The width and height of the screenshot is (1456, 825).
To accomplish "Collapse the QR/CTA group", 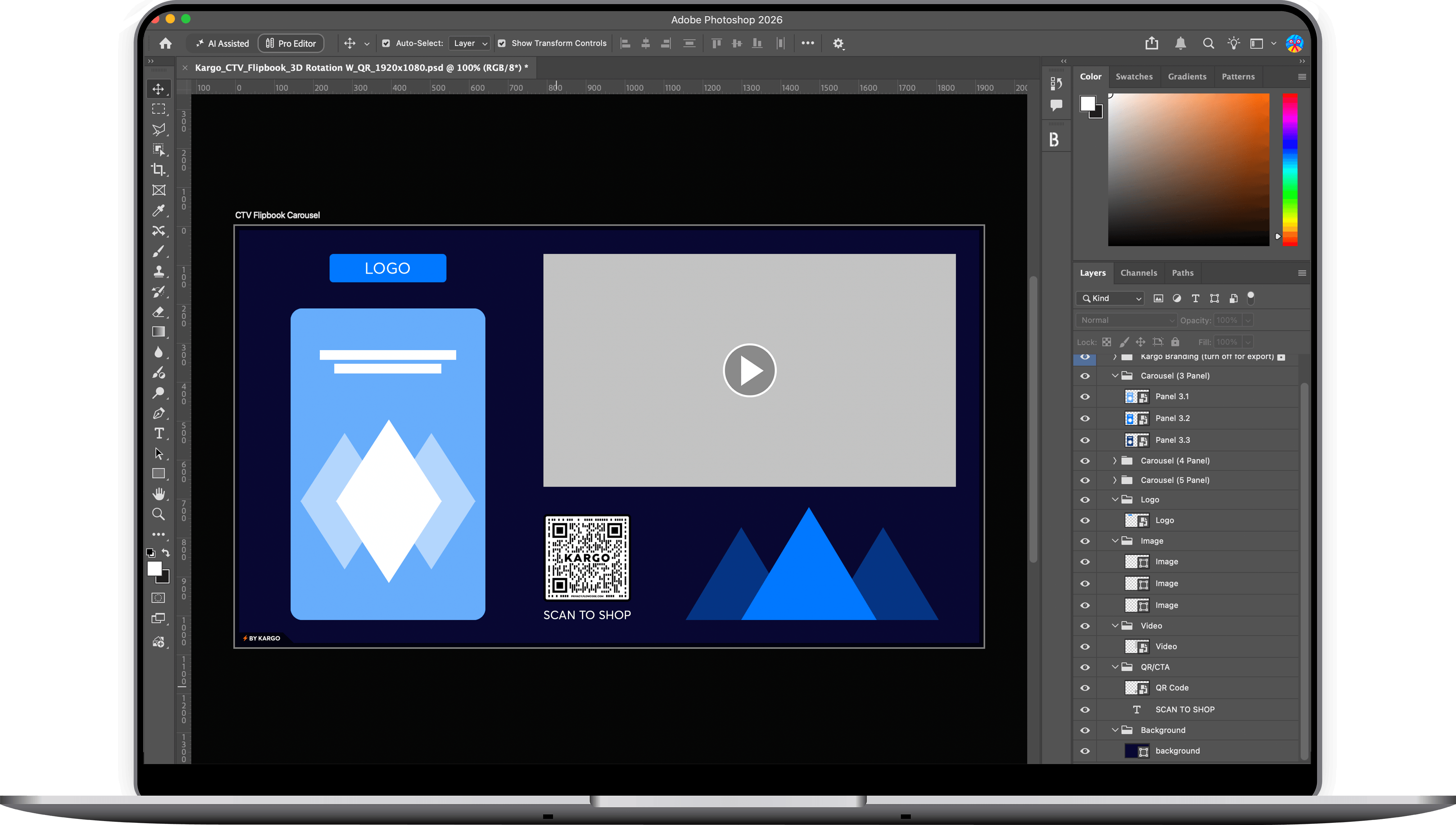I will 1115,667.
